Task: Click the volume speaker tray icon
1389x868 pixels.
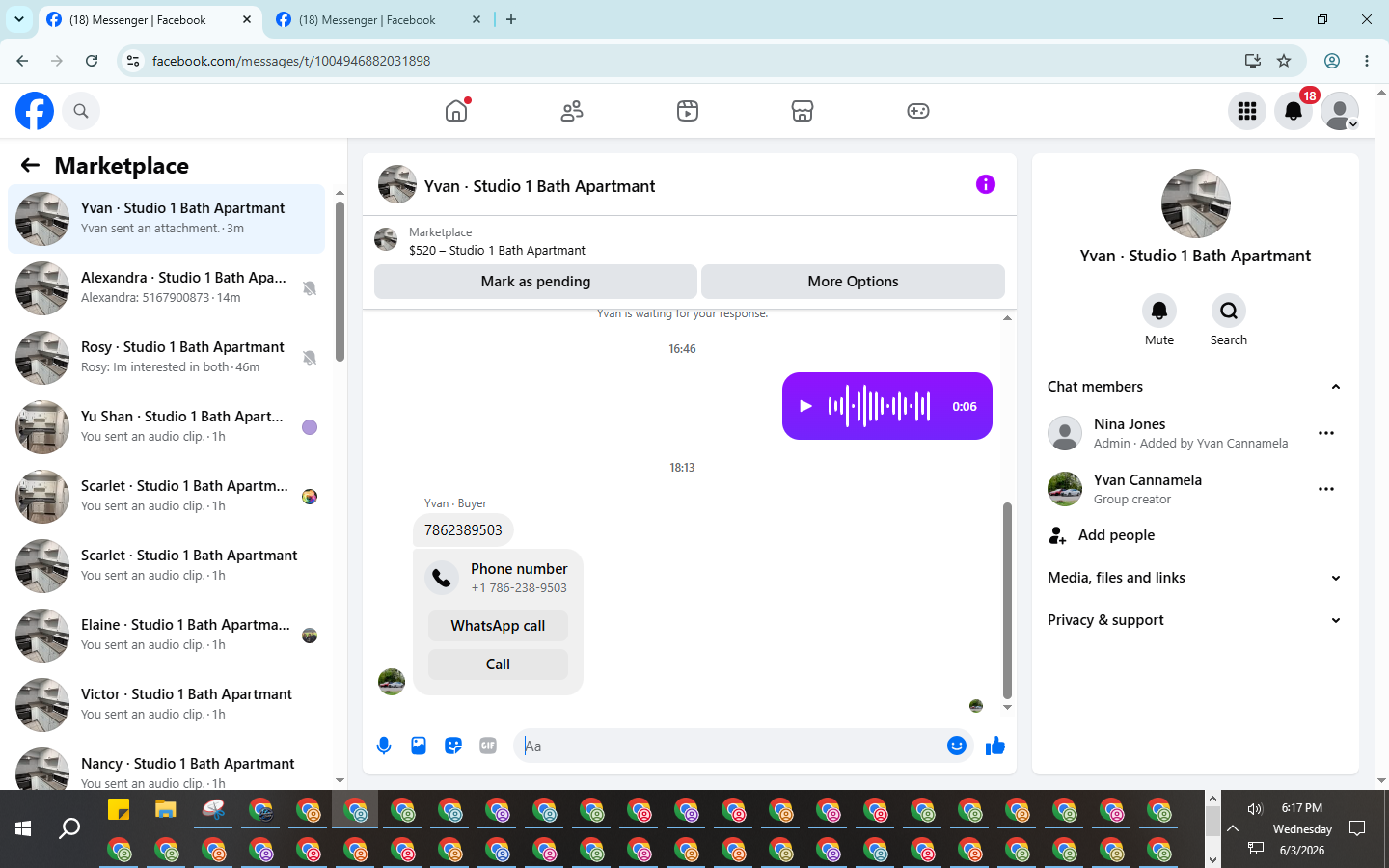Action: 1255,809
